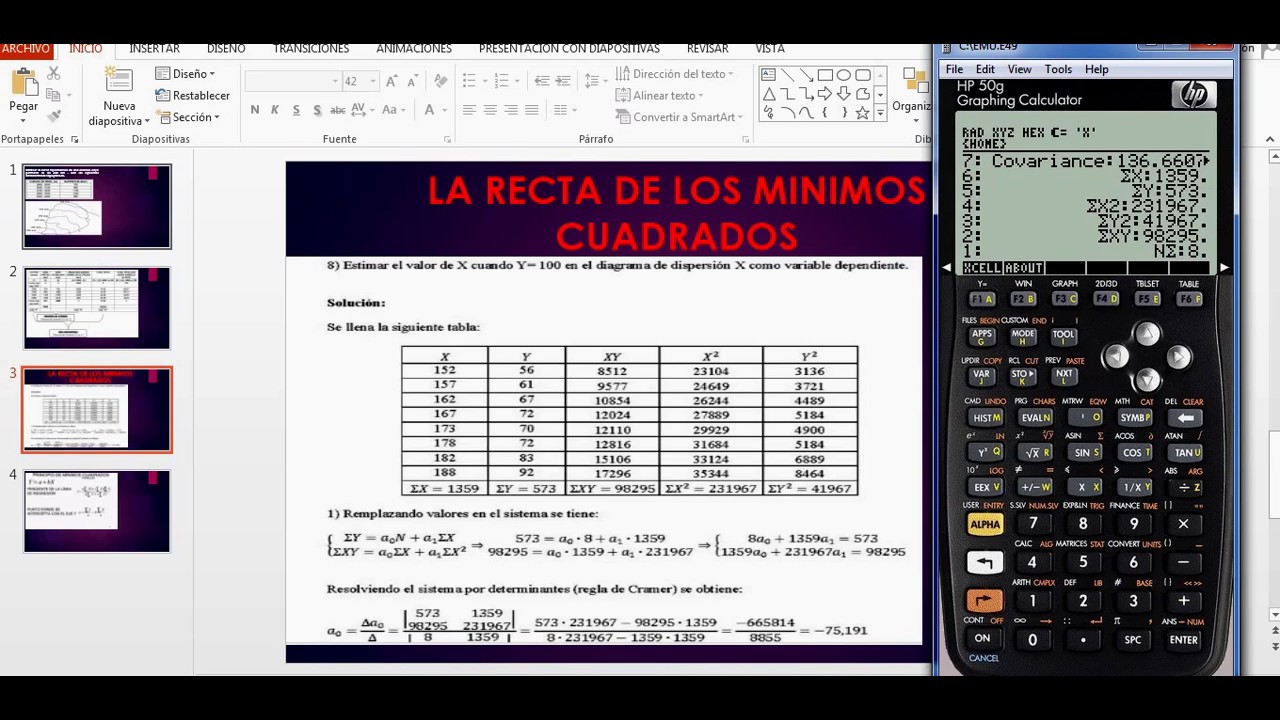Toggle bold N formatting
The height and width of the screenshot is (720, 1280).
(x=255, y=110)
